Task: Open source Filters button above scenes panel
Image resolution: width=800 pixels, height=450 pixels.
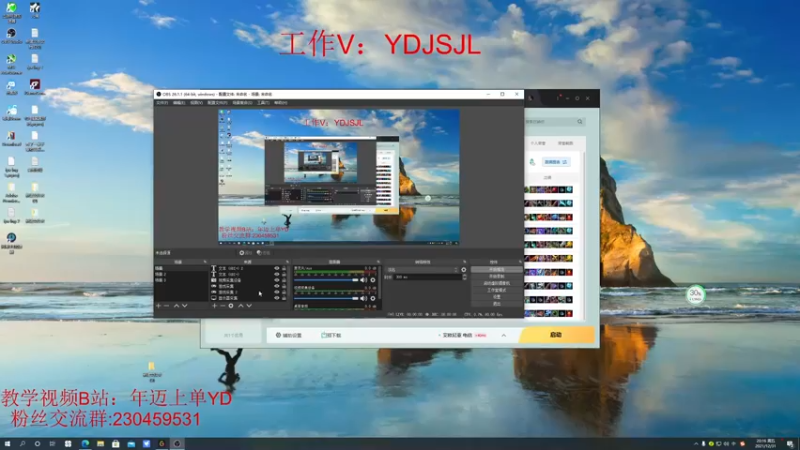Action: (x=263, y=253)
